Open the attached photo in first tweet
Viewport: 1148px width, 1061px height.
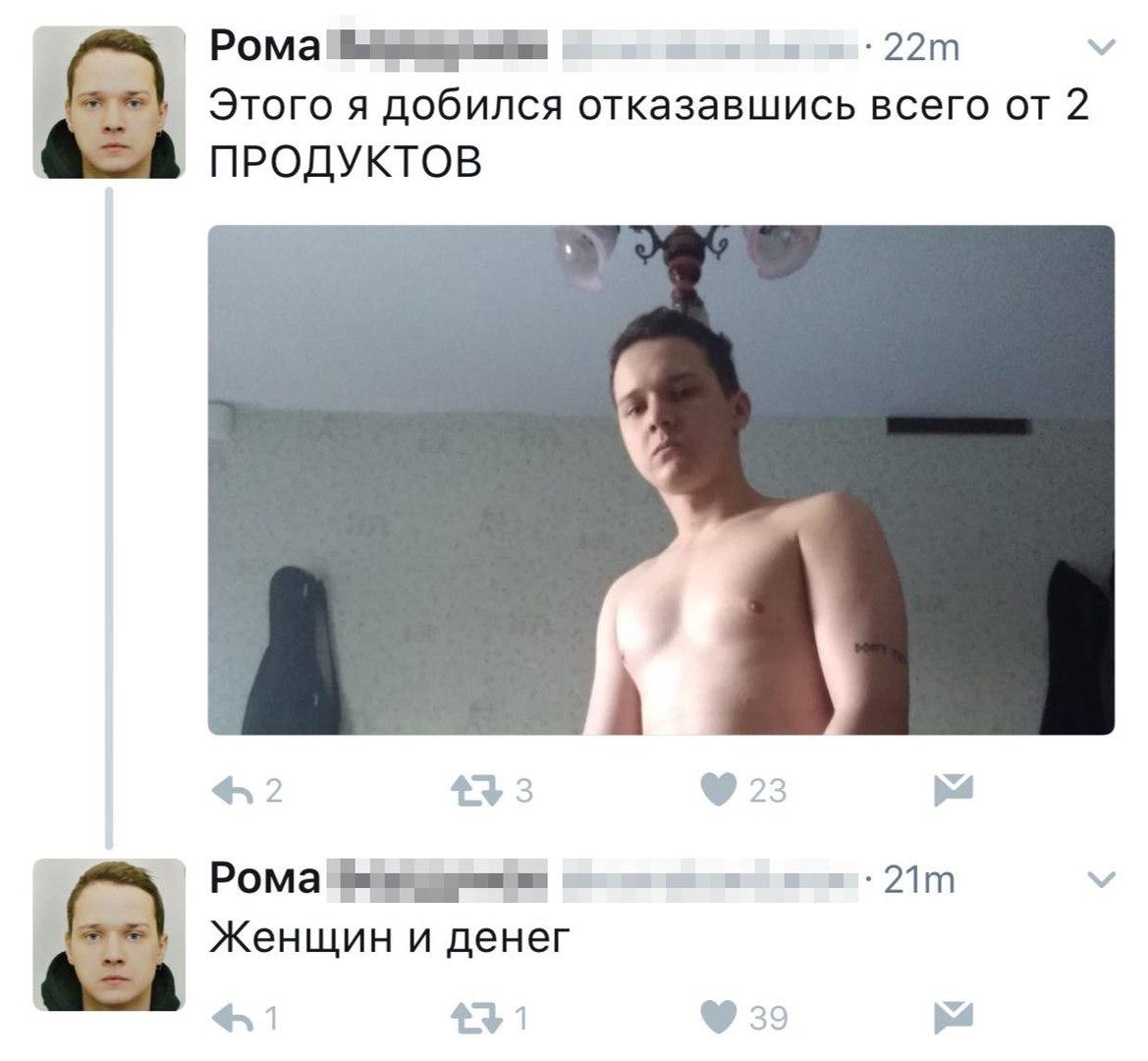click(x=661, y=479)
